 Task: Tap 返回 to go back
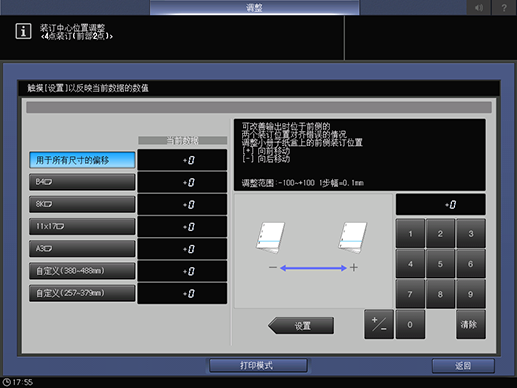pyautogui.click(x=463, y=366)
